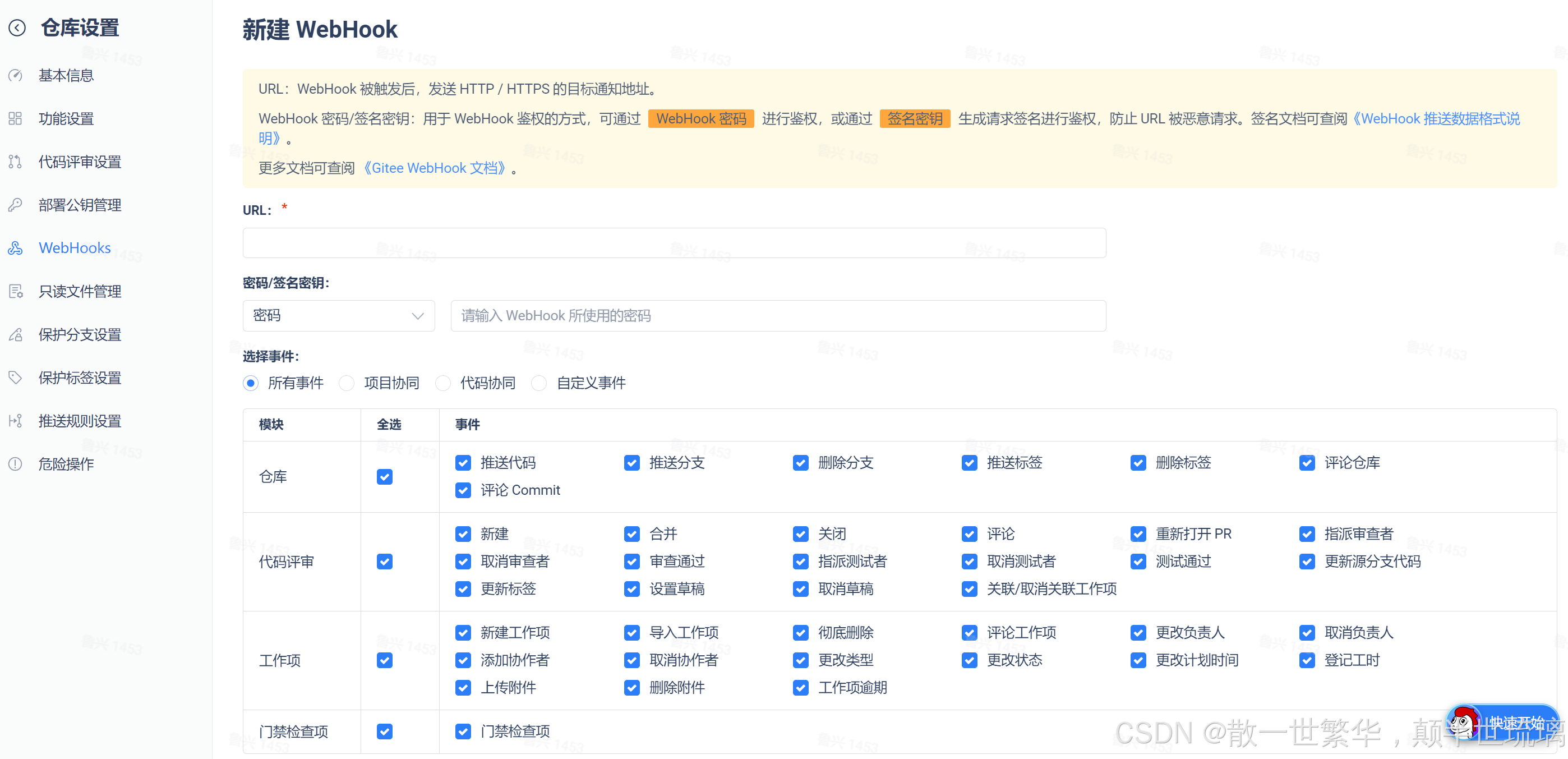Open the 快速开始 mascot button
Image resolution: width=1568 pixels, height=759 pixels.
click(x=1502, y=724)
